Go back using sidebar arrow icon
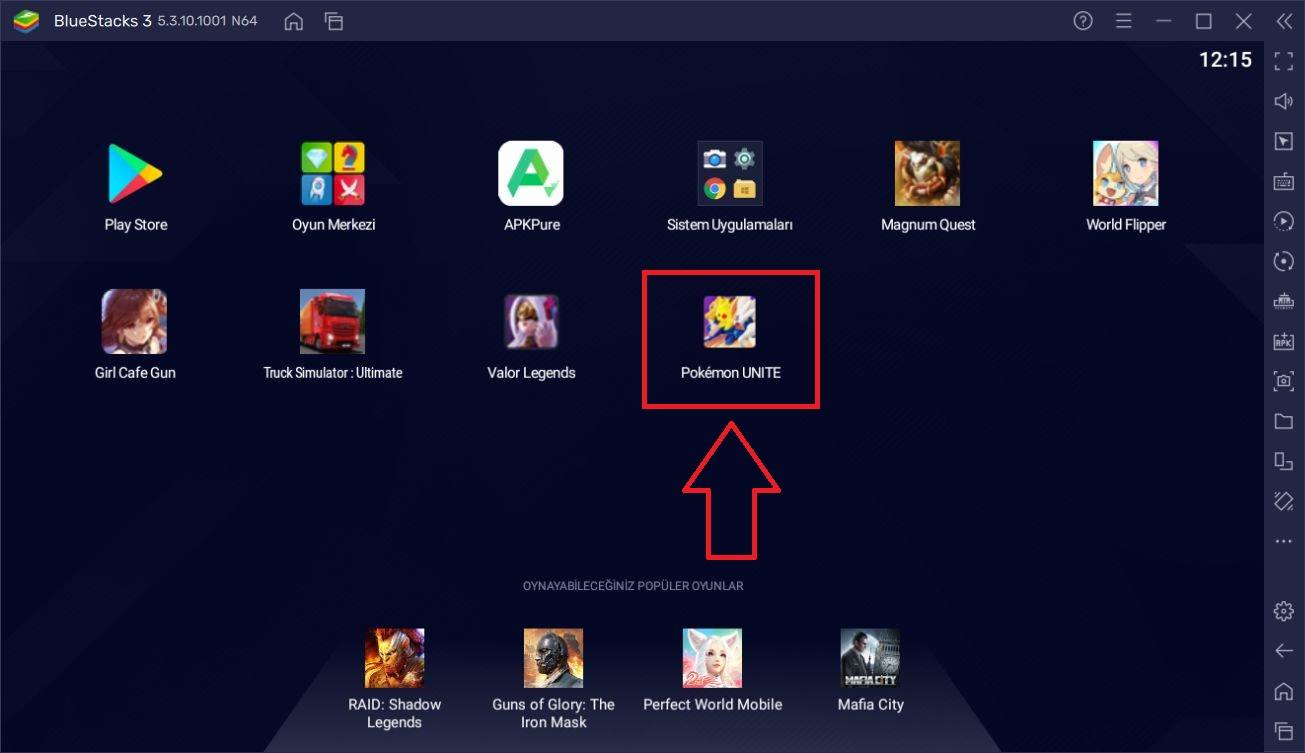The height and width of the screenshot is (753, 1305). (1284, 651)
